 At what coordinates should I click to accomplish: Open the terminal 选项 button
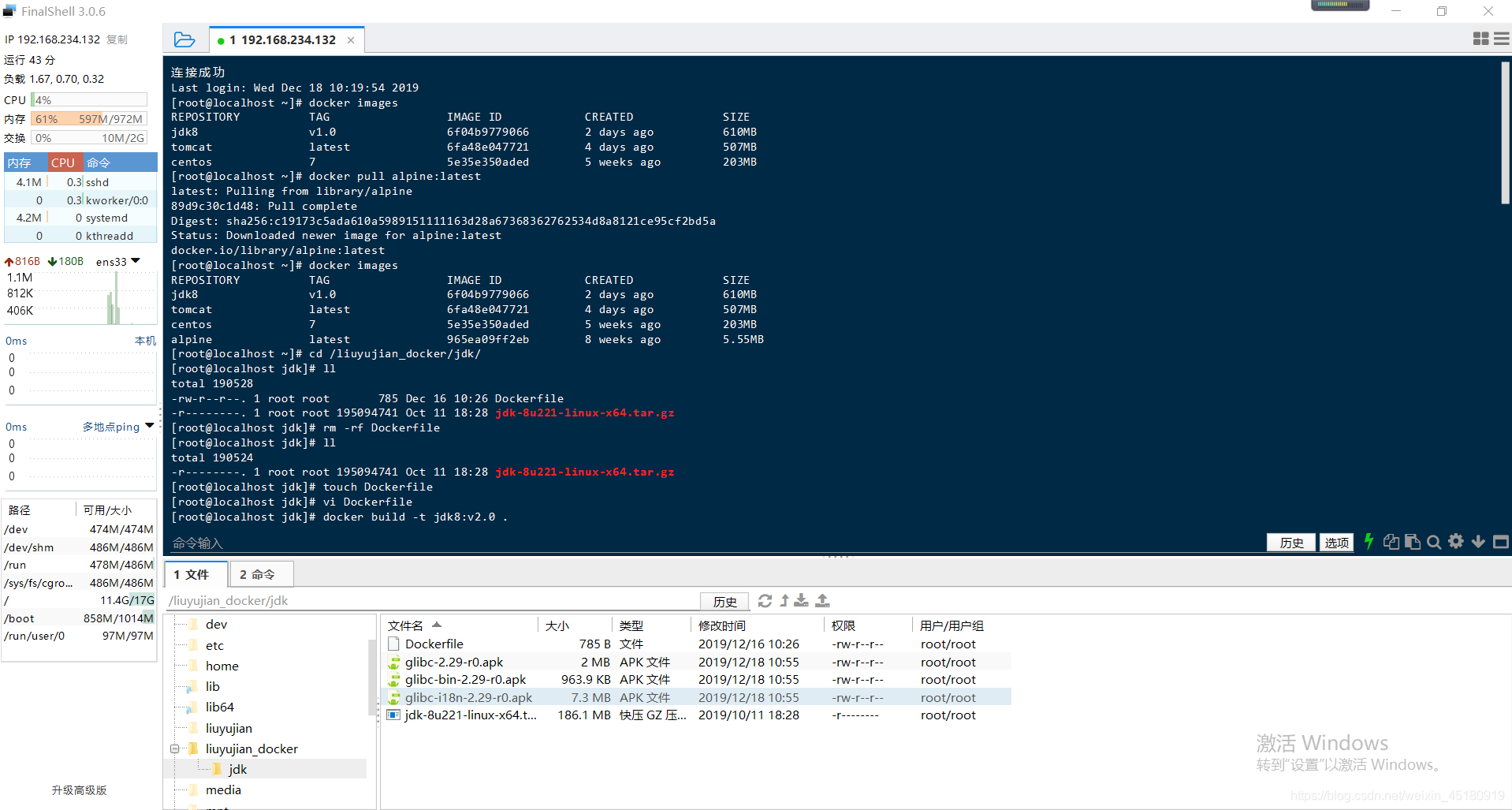(1336, 543)
